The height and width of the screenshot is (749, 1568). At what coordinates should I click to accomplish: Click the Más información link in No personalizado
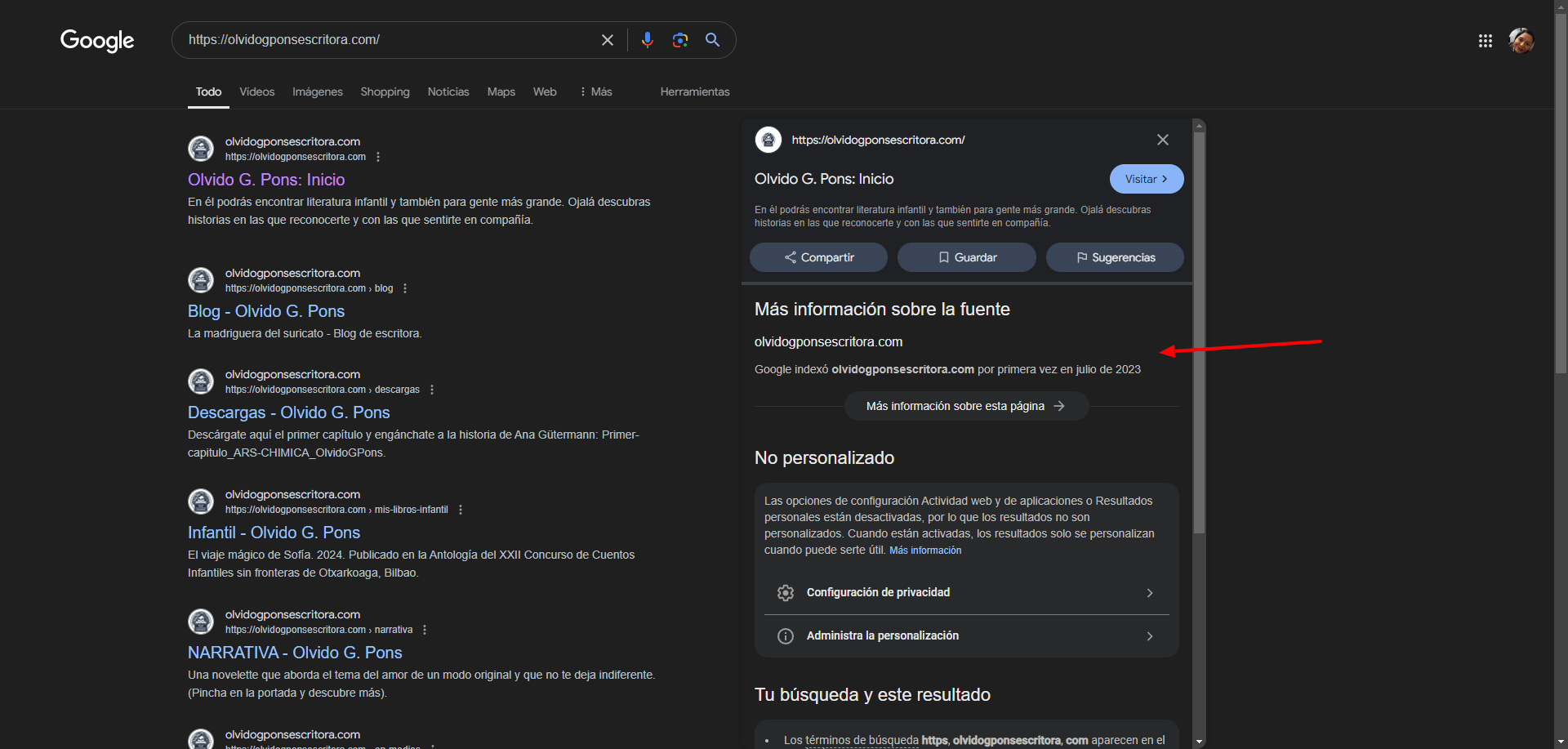tap(925, 551)
